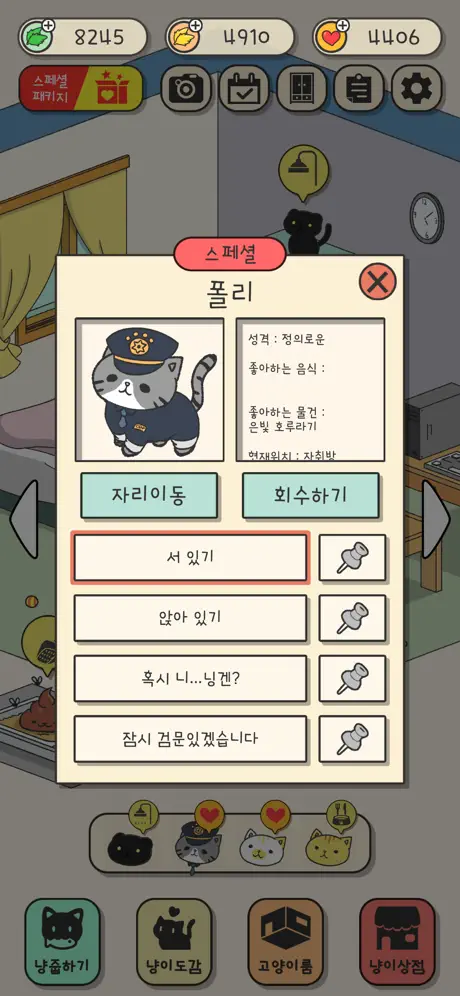Close the 폴리 cat info popup
Image resolution: width=460 pixels, height=996 pixels.
click(377, 281)
